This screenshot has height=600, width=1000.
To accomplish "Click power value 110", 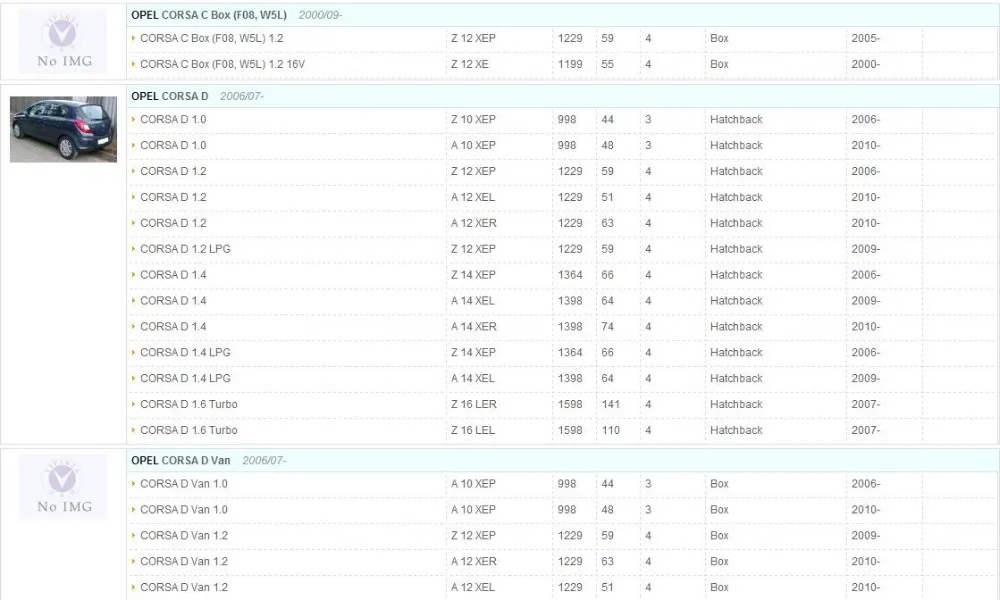I will 610,430.
